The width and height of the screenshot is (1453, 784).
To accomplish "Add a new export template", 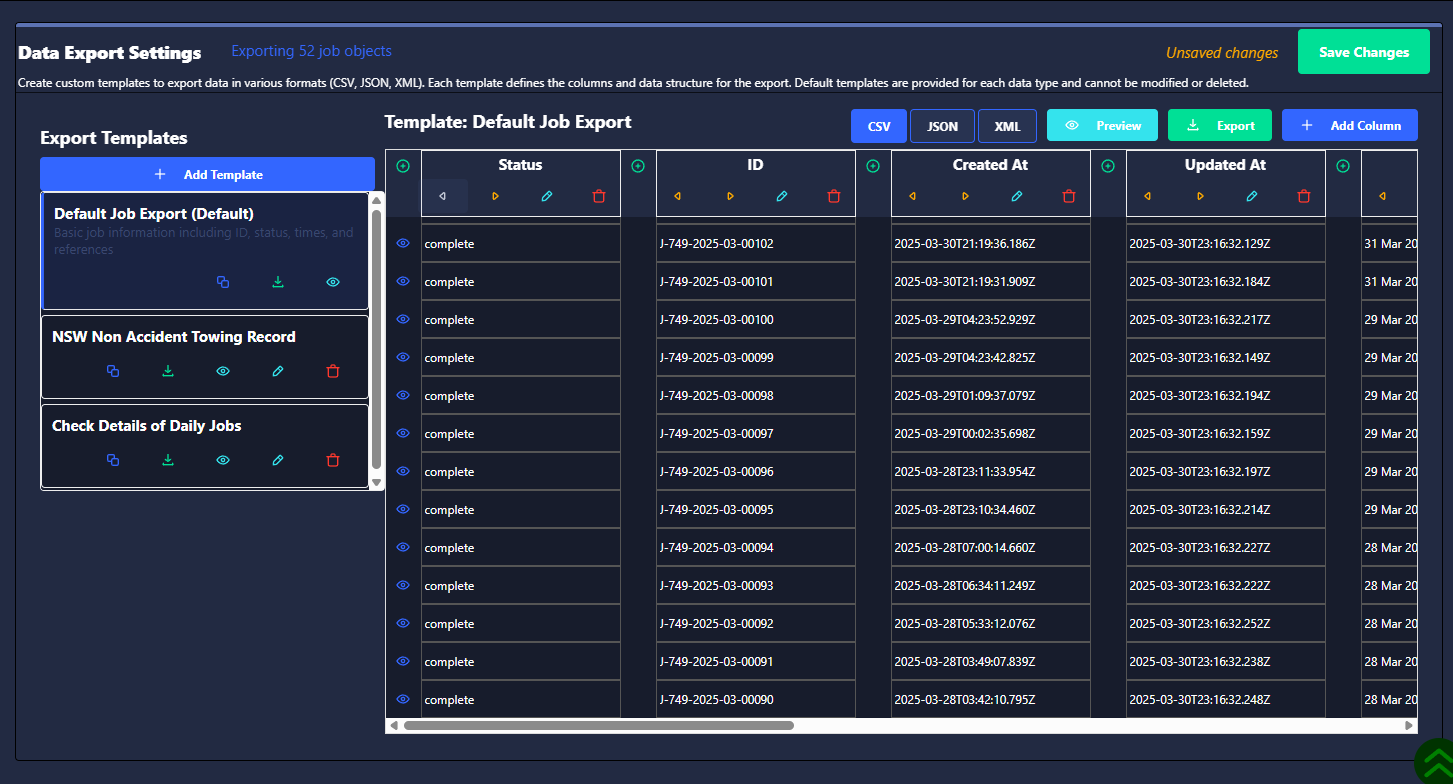I will tap(207, 174).
